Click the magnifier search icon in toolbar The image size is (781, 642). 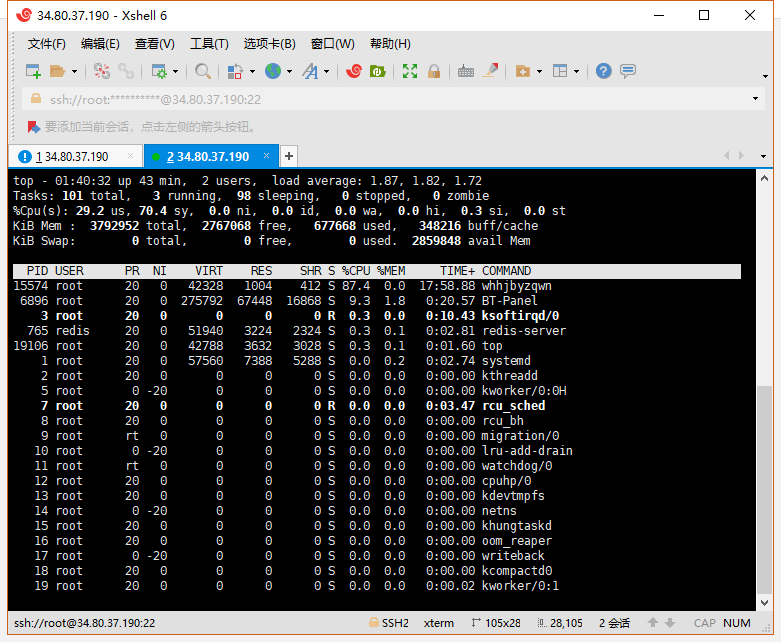(203, 71)
